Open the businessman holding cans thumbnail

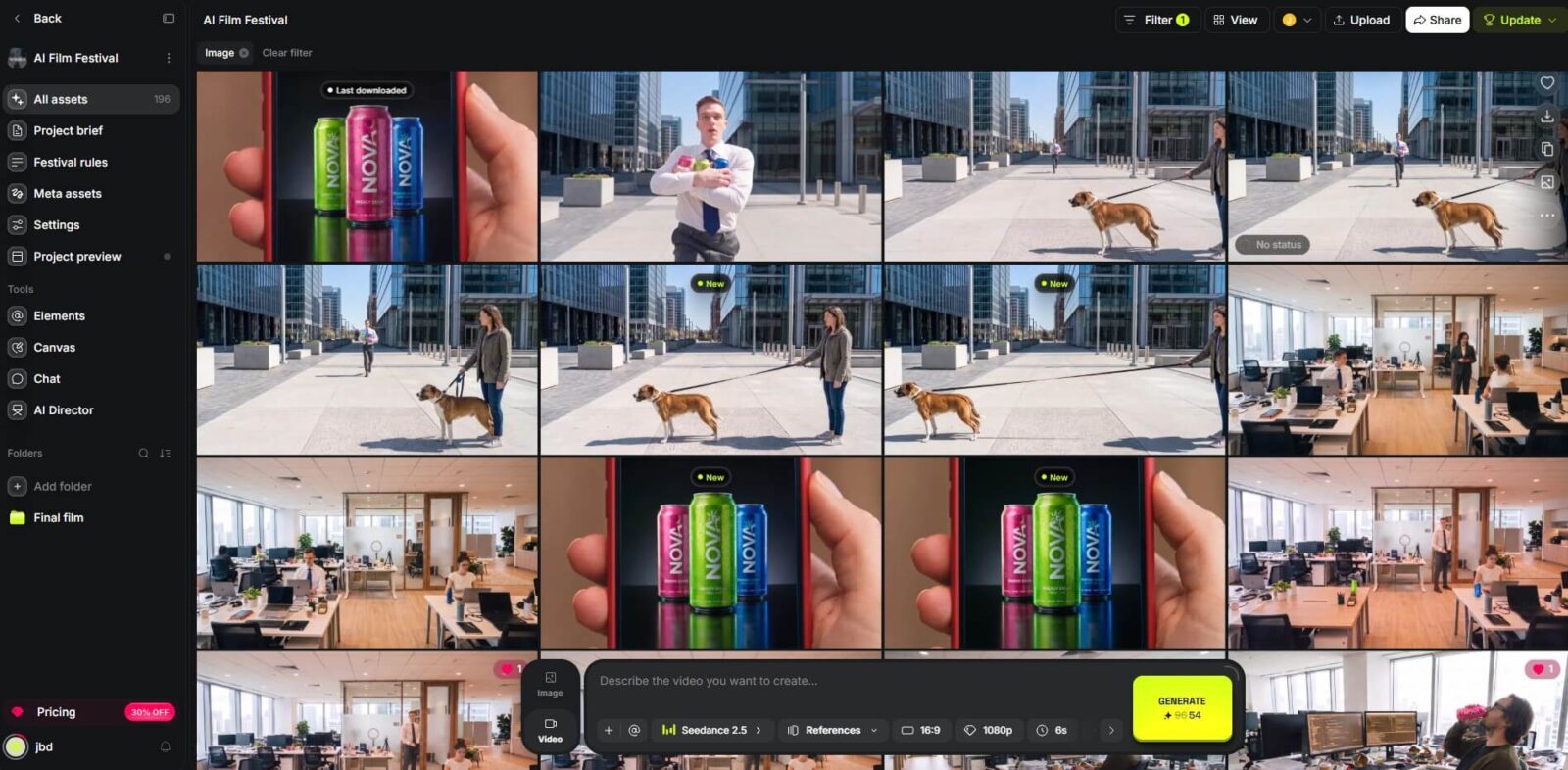[710, 166]
